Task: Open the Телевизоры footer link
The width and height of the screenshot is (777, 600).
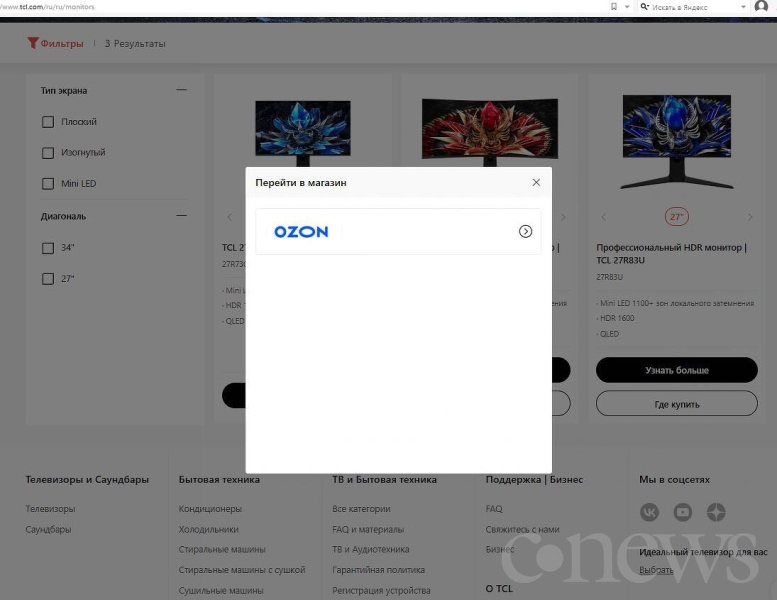Action: pyautogui.click(x=50, y=509)
